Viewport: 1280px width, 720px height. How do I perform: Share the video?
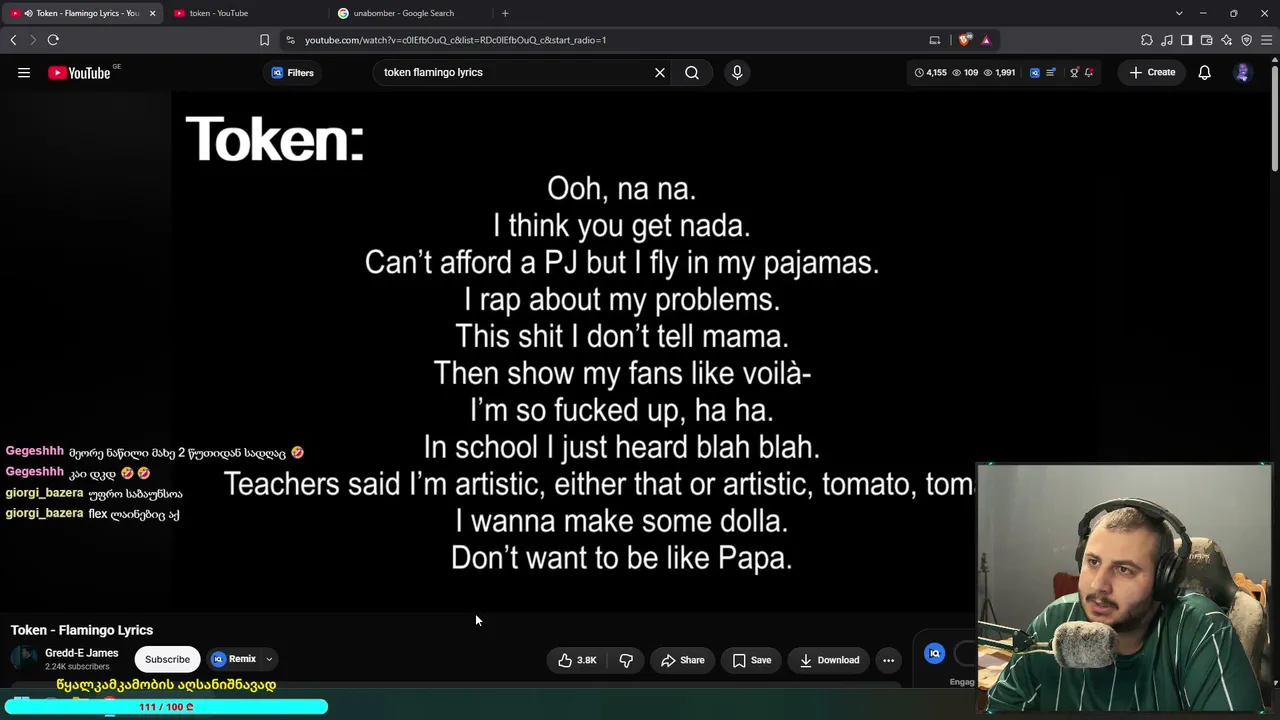682,660
